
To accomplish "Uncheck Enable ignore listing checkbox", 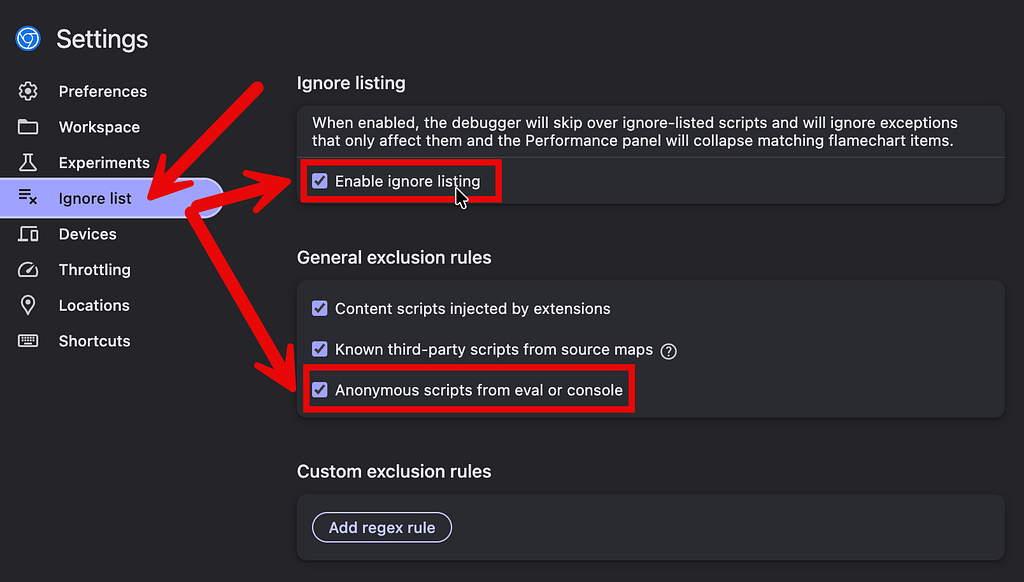I will click(x=319, y=181).
